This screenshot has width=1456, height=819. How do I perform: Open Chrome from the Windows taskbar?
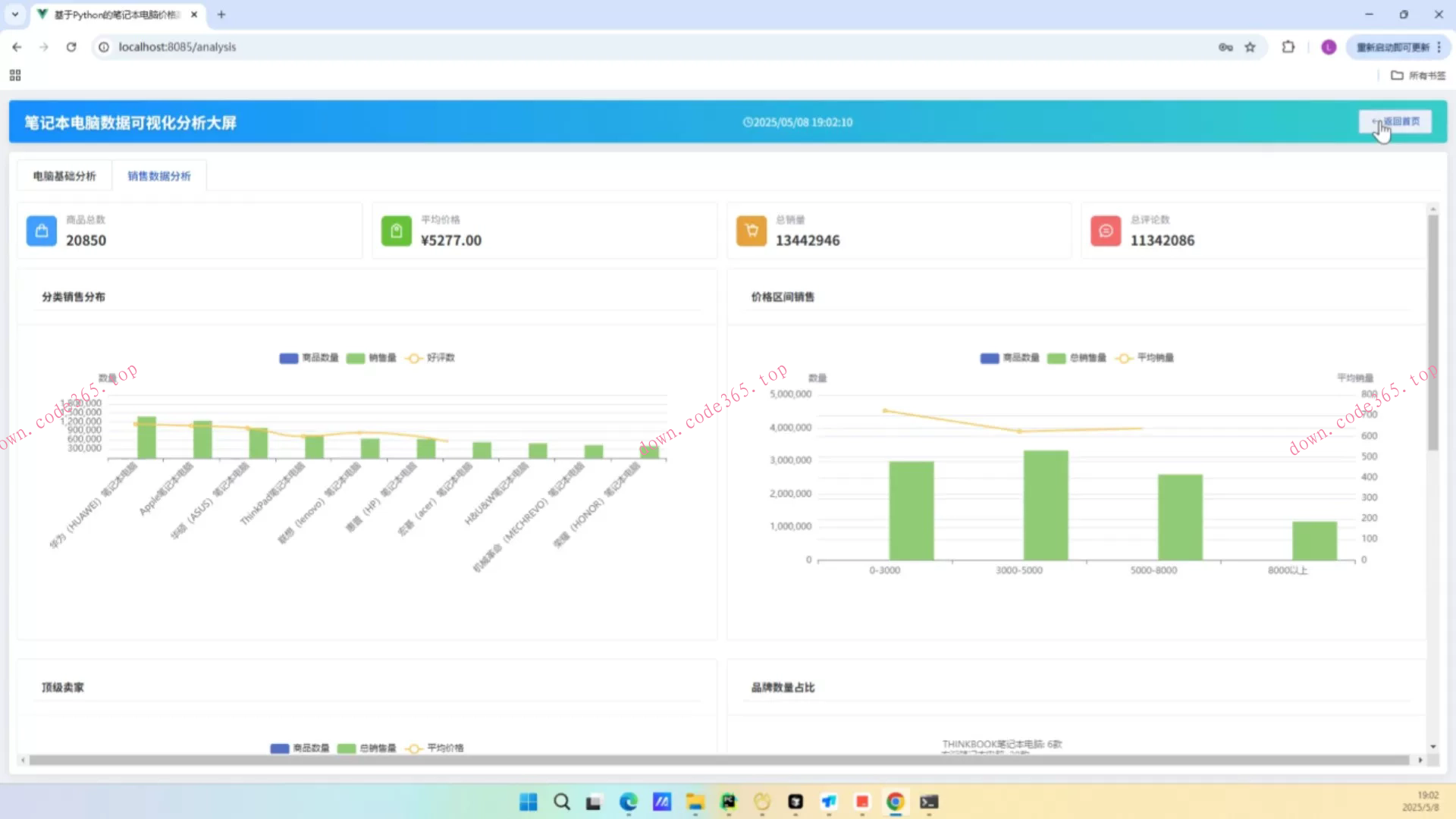click(895, 802)
